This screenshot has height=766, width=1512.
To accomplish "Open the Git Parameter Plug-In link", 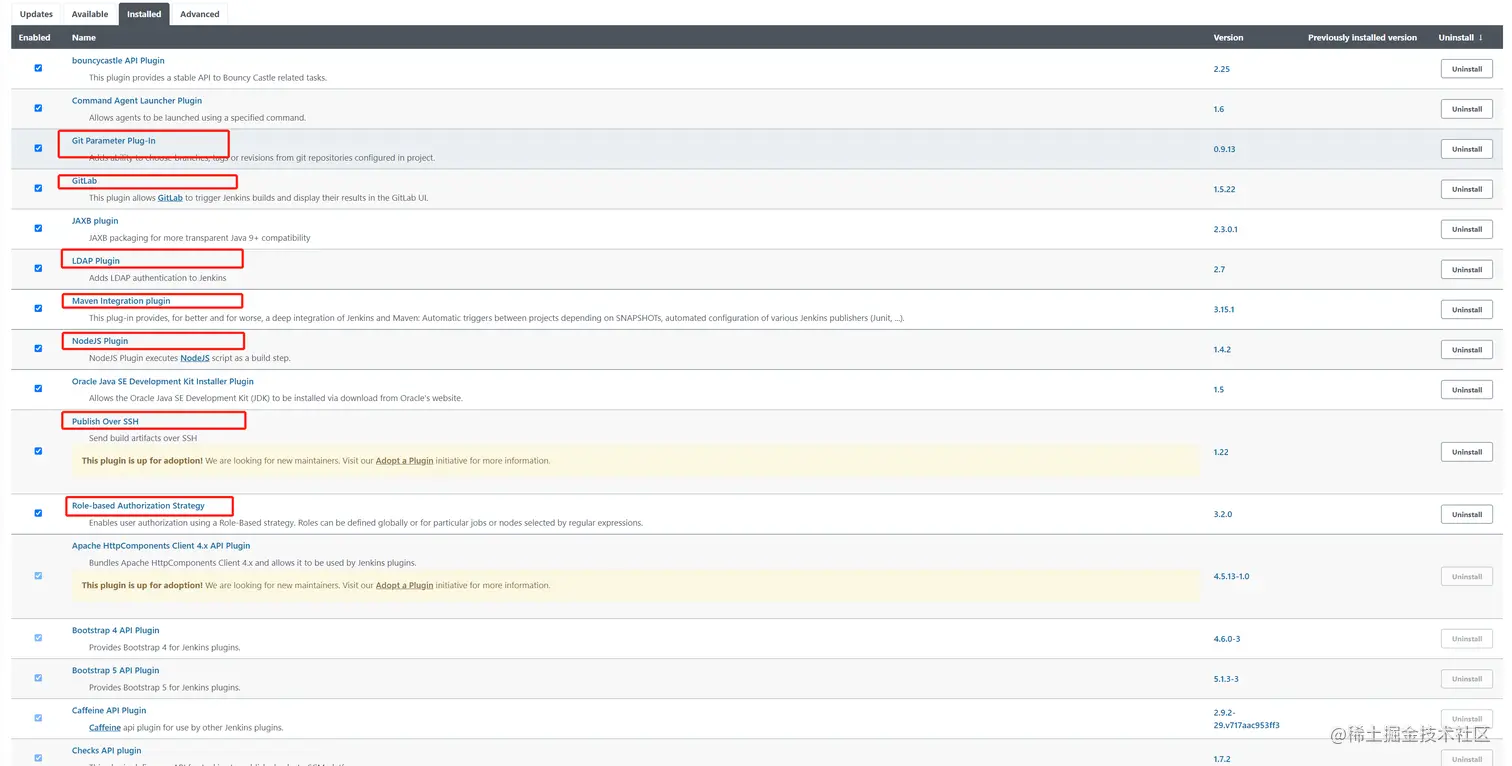I will click(x=114, y=141).
